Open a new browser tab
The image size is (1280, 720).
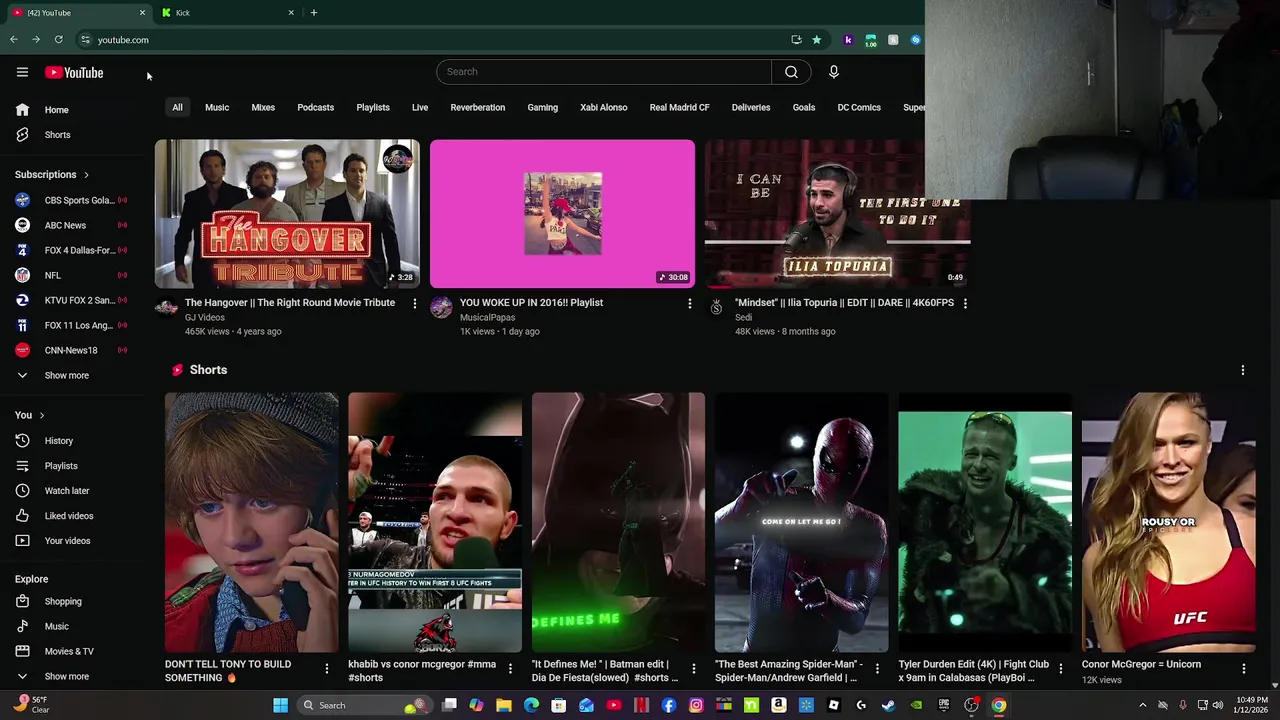pyautogui.click(x=314, y=13)
